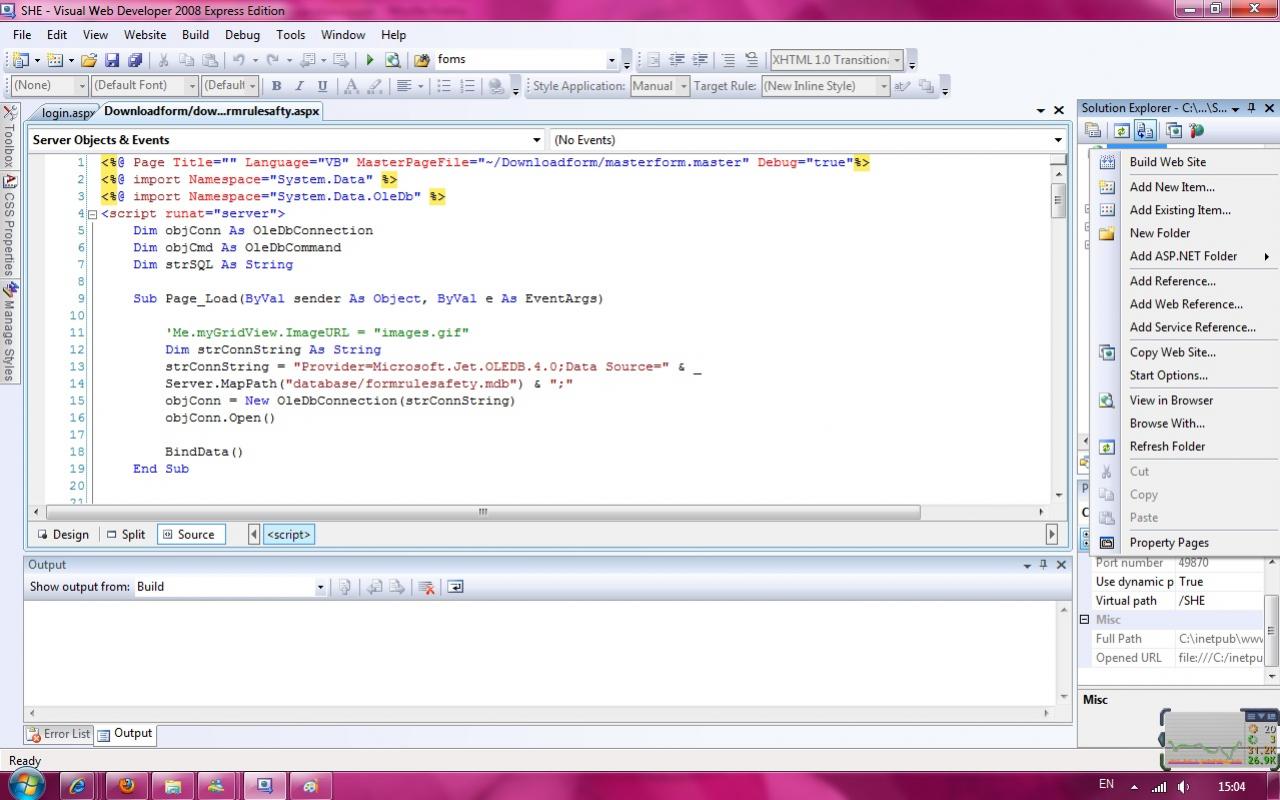Open the Error List tab

[x=59, y=734]
